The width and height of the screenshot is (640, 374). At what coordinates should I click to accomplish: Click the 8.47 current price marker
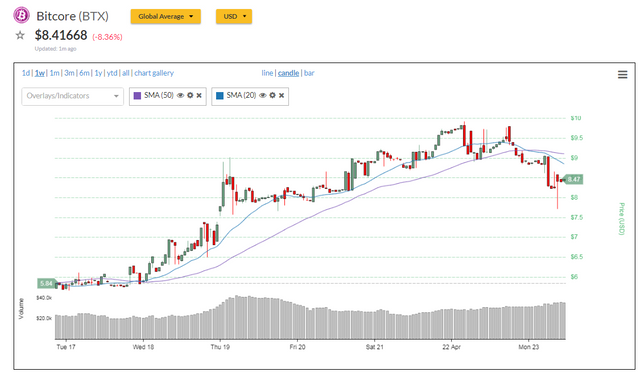(x=573, y=179)
